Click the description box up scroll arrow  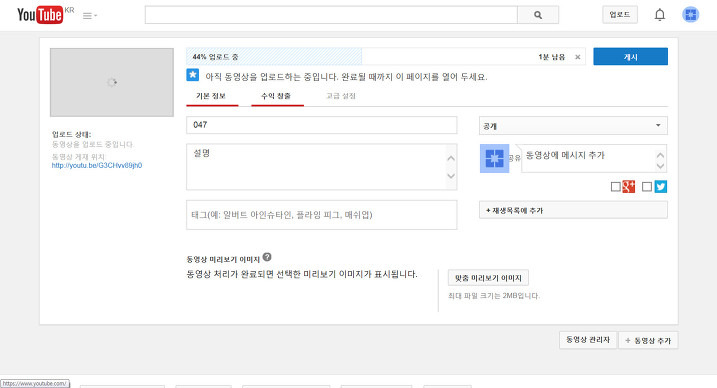pos(451,158)
